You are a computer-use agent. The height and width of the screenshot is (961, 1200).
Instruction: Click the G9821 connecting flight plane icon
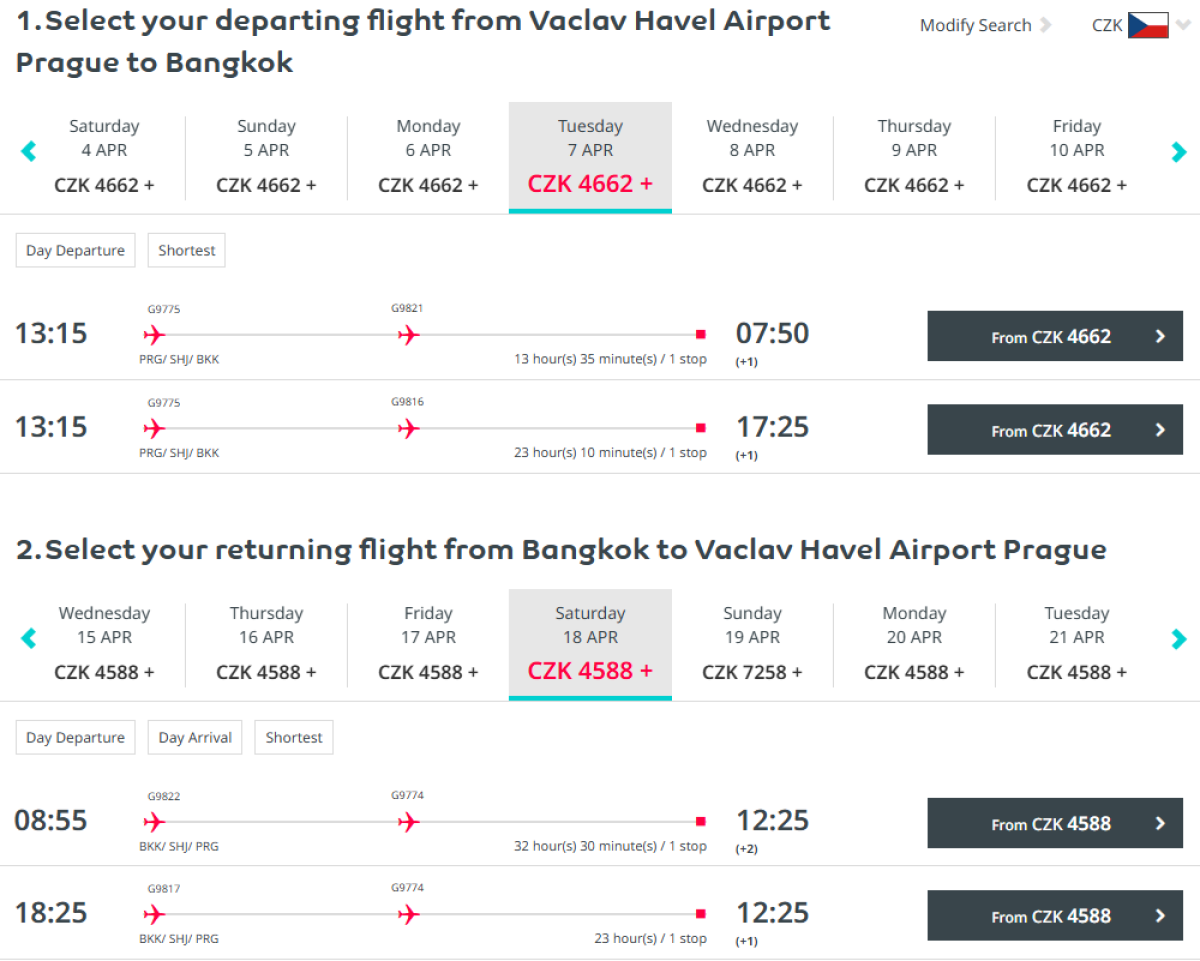tap(408, 335)
